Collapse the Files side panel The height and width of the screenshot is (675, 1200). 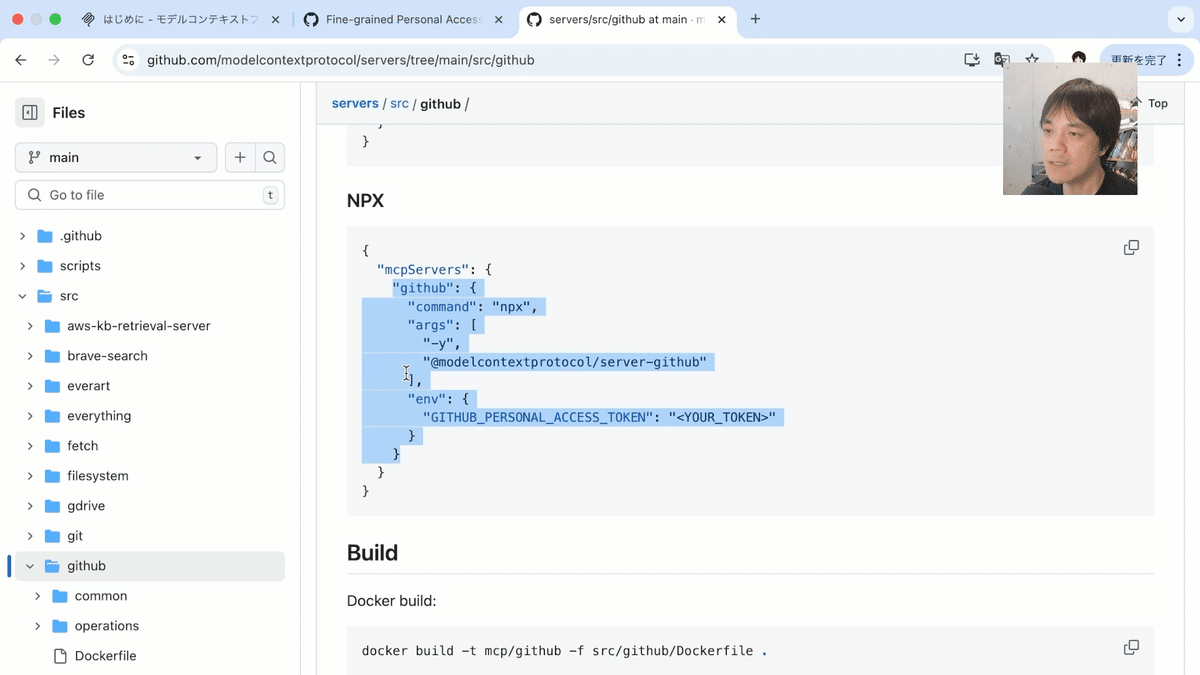[x=29, y=112]
